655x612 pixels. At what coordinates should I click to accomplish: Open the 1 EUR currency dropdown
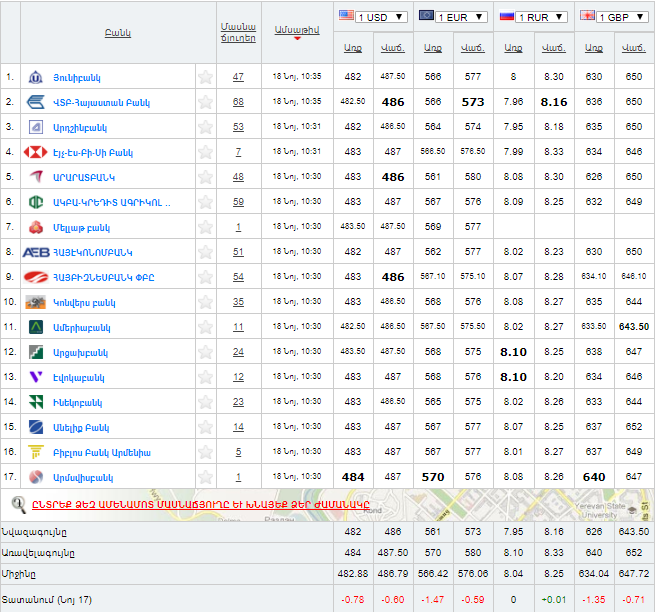click(461, 17)
